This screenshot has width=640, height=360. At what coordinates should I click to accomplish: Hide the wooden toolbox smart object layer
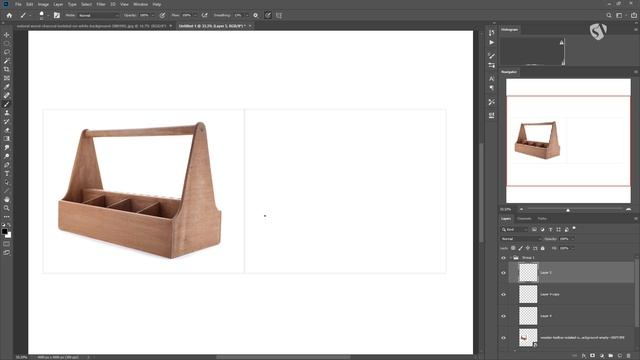click(503, 338)
